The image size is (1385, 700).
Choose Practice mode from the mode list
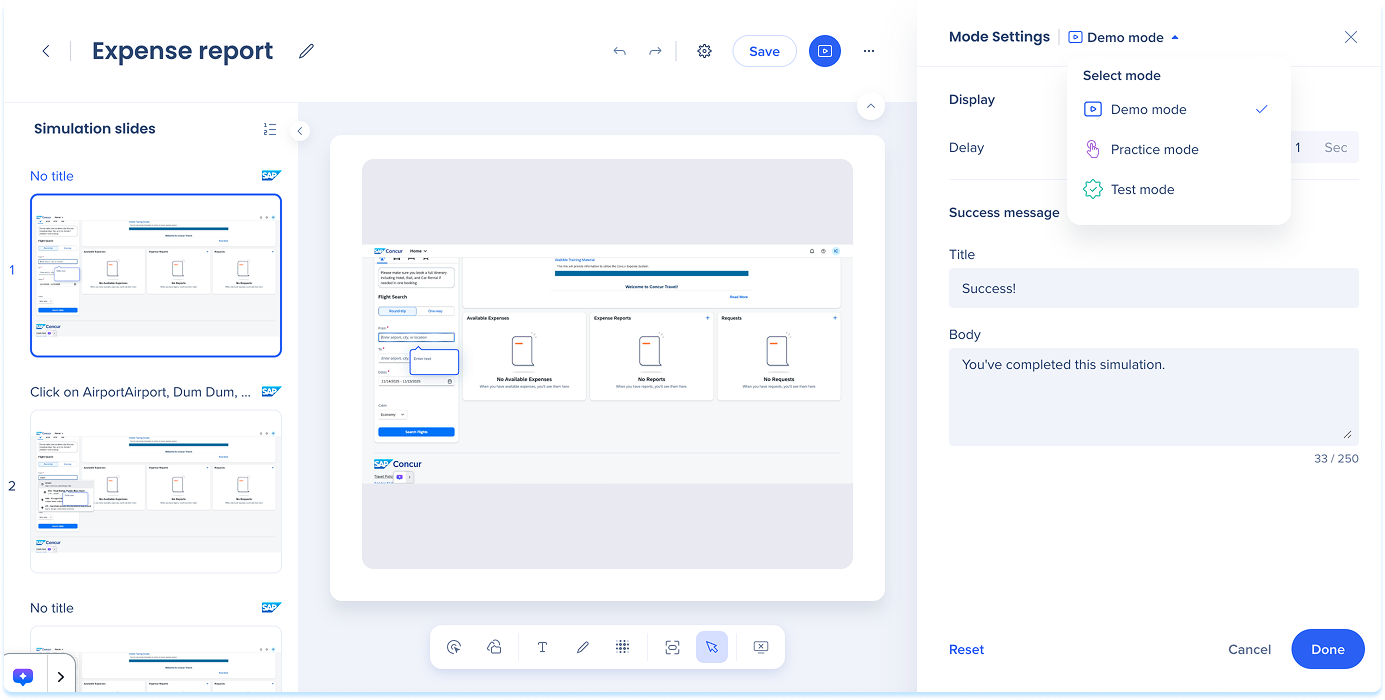[1154, 149]
